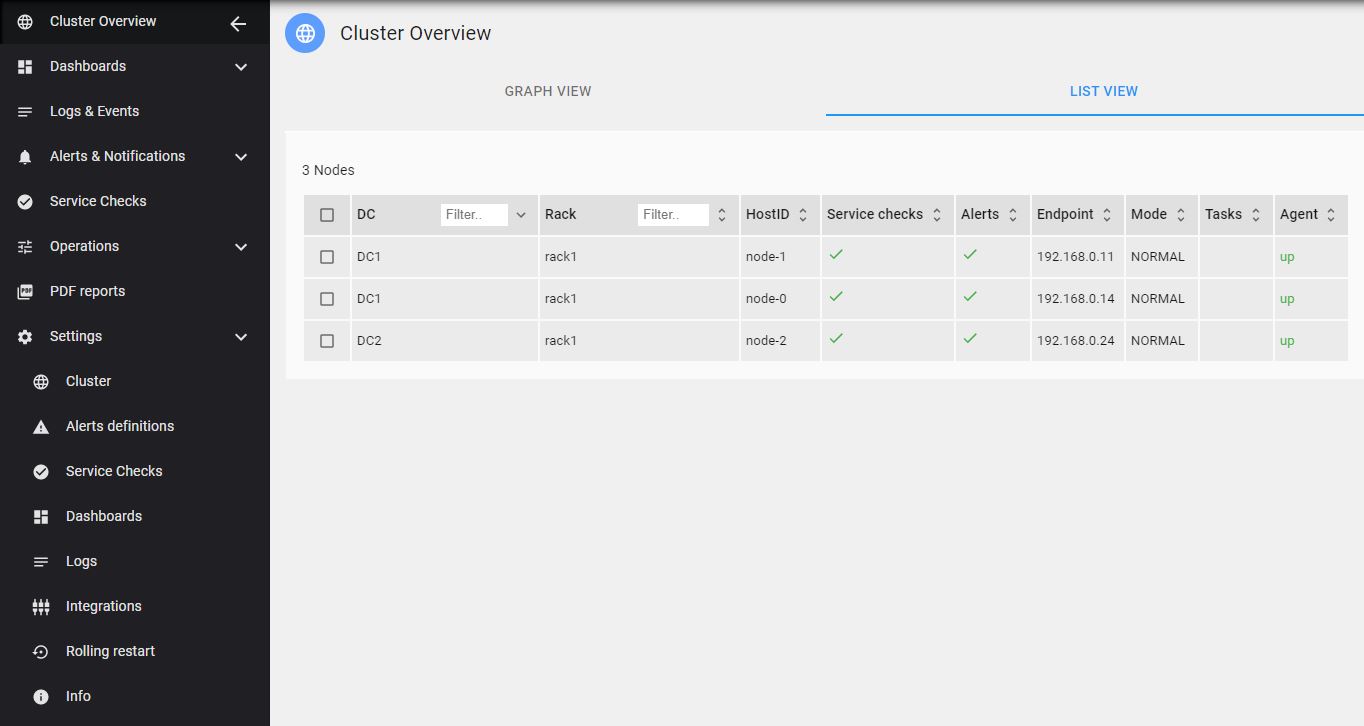Click the bell icon for Alerts & Notifications

tap(26, 157)
